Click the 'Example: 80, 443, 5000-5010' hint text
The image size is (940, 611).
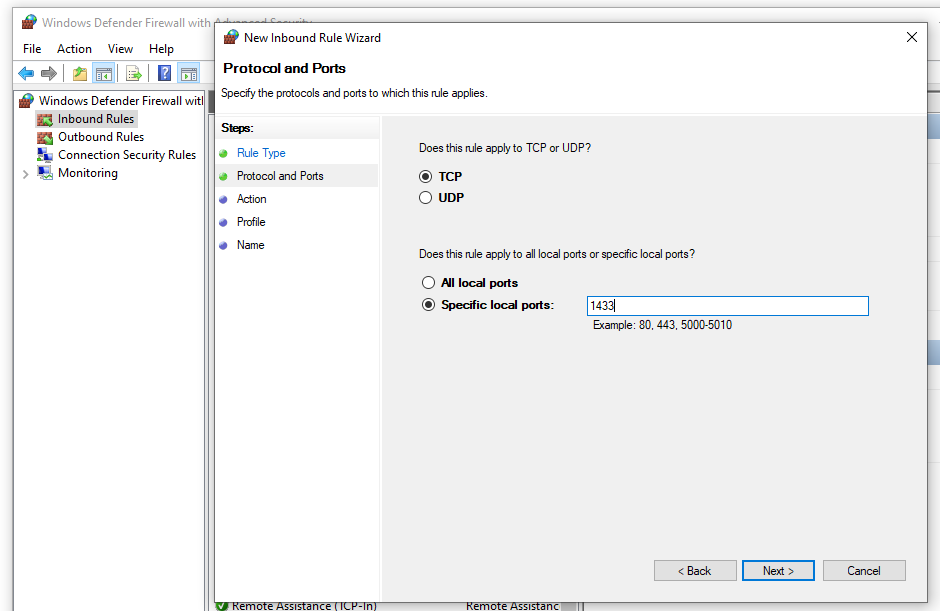click(662, 325)
